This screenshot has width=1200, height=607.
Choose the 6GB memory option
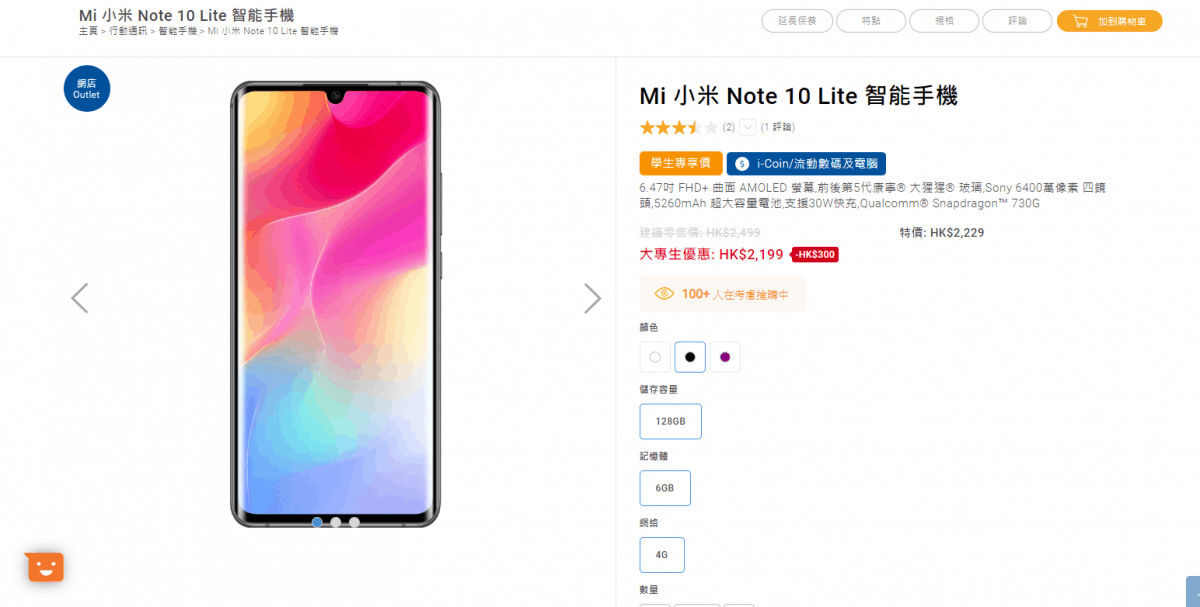point(665,488)
